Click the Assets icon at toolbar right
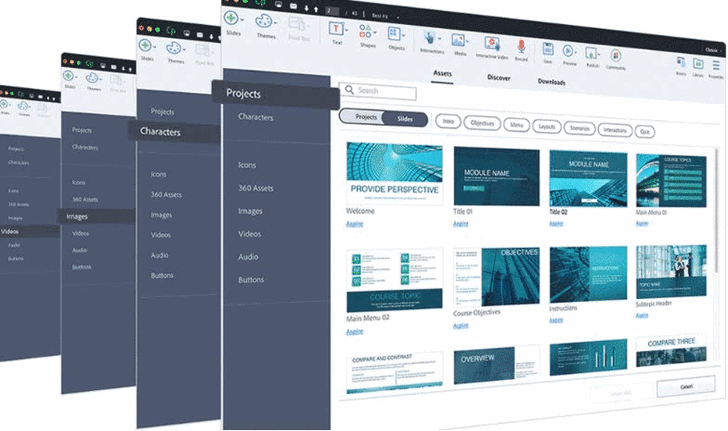Screen dimensions: 728x431 pos(681,62)
